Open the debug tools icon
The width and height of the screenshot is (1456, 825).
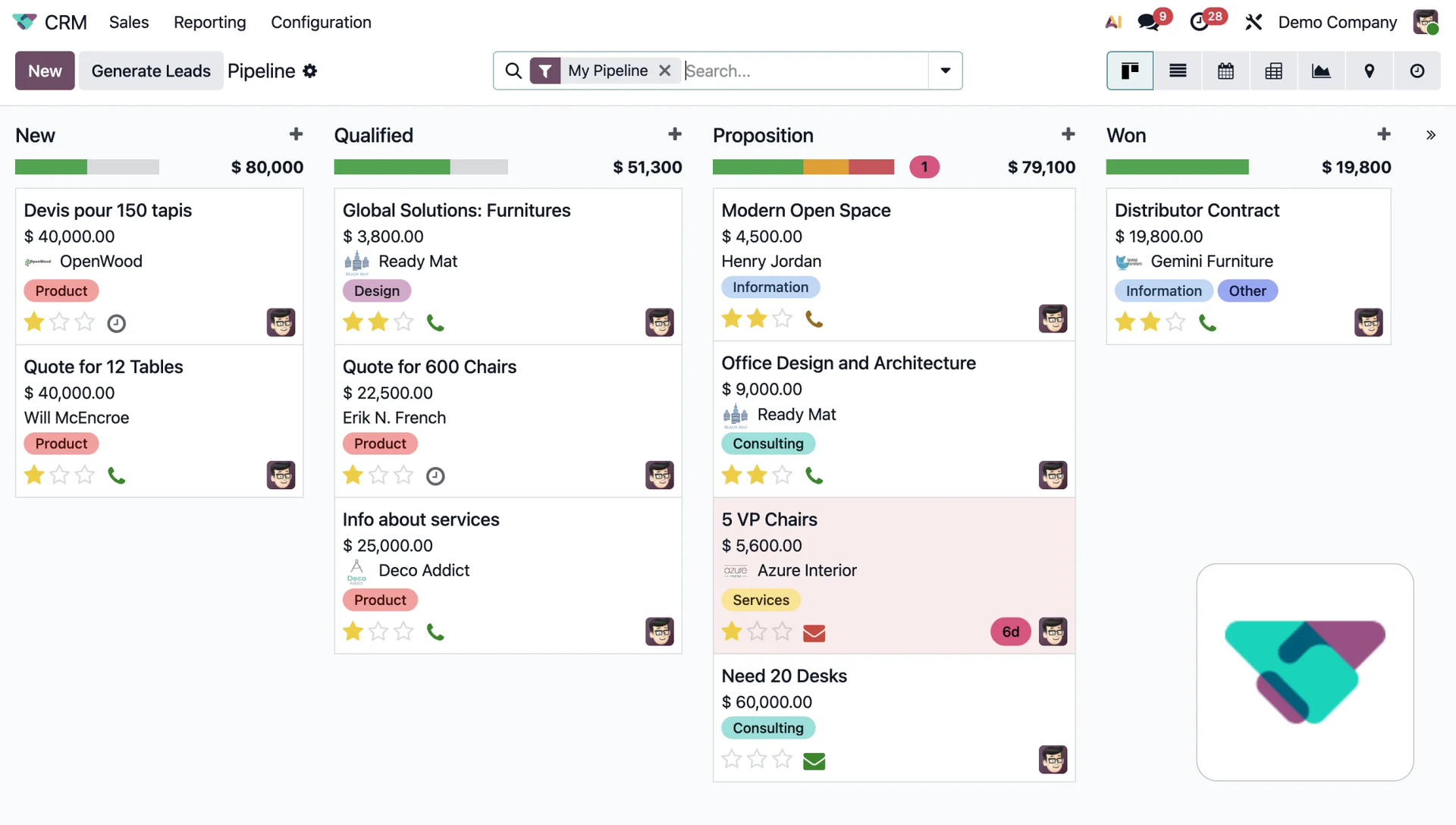1254,22
